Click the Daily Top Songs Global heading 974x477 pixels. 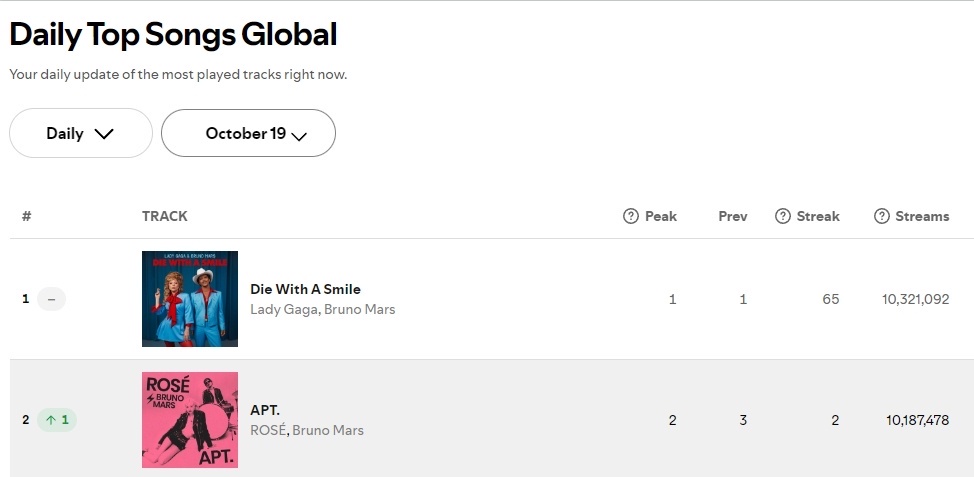pos(173,35)
